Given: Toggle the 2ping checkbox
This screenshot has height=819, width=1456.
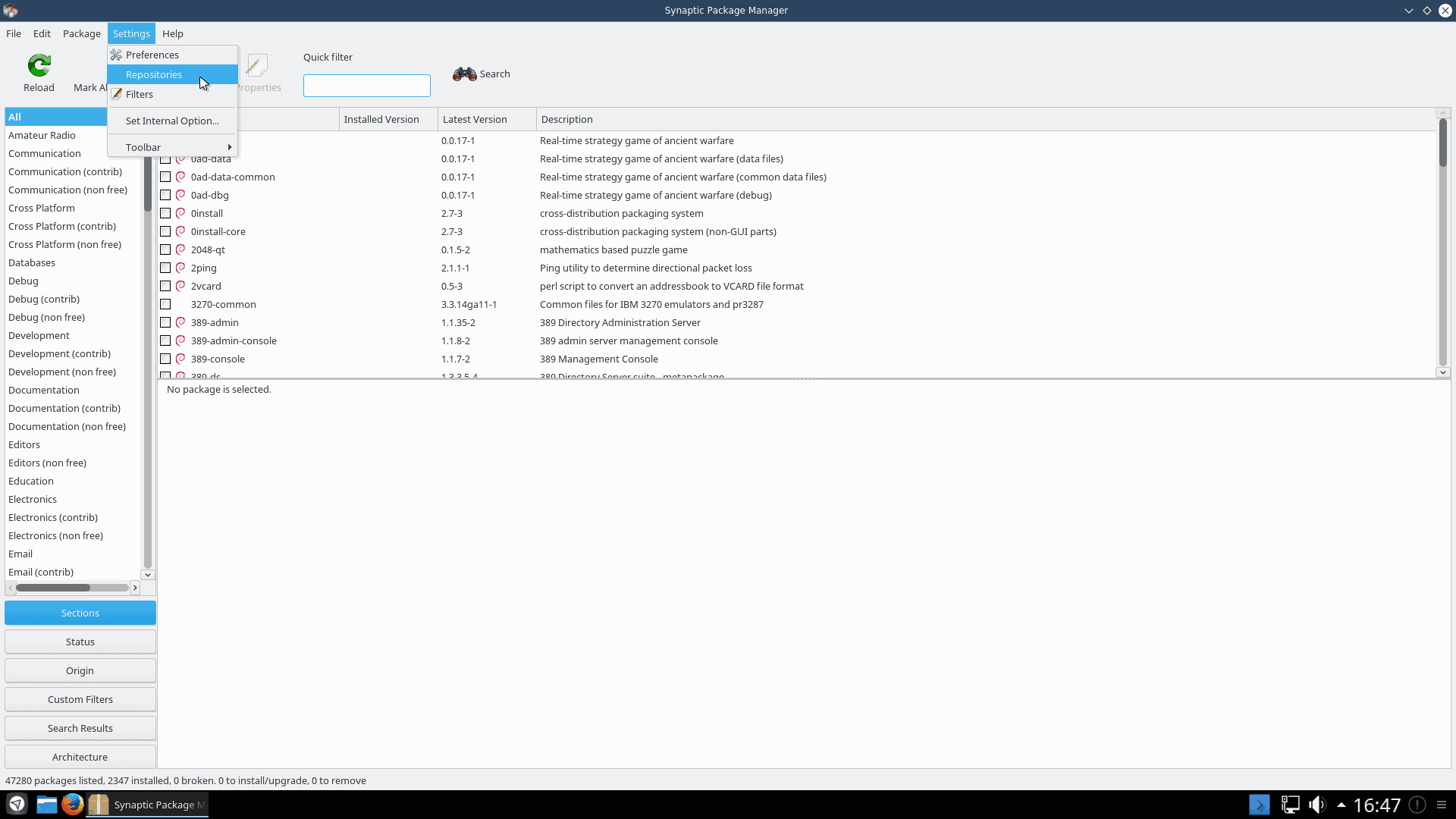Looking at the screenshot, I should tap(165, 268).
